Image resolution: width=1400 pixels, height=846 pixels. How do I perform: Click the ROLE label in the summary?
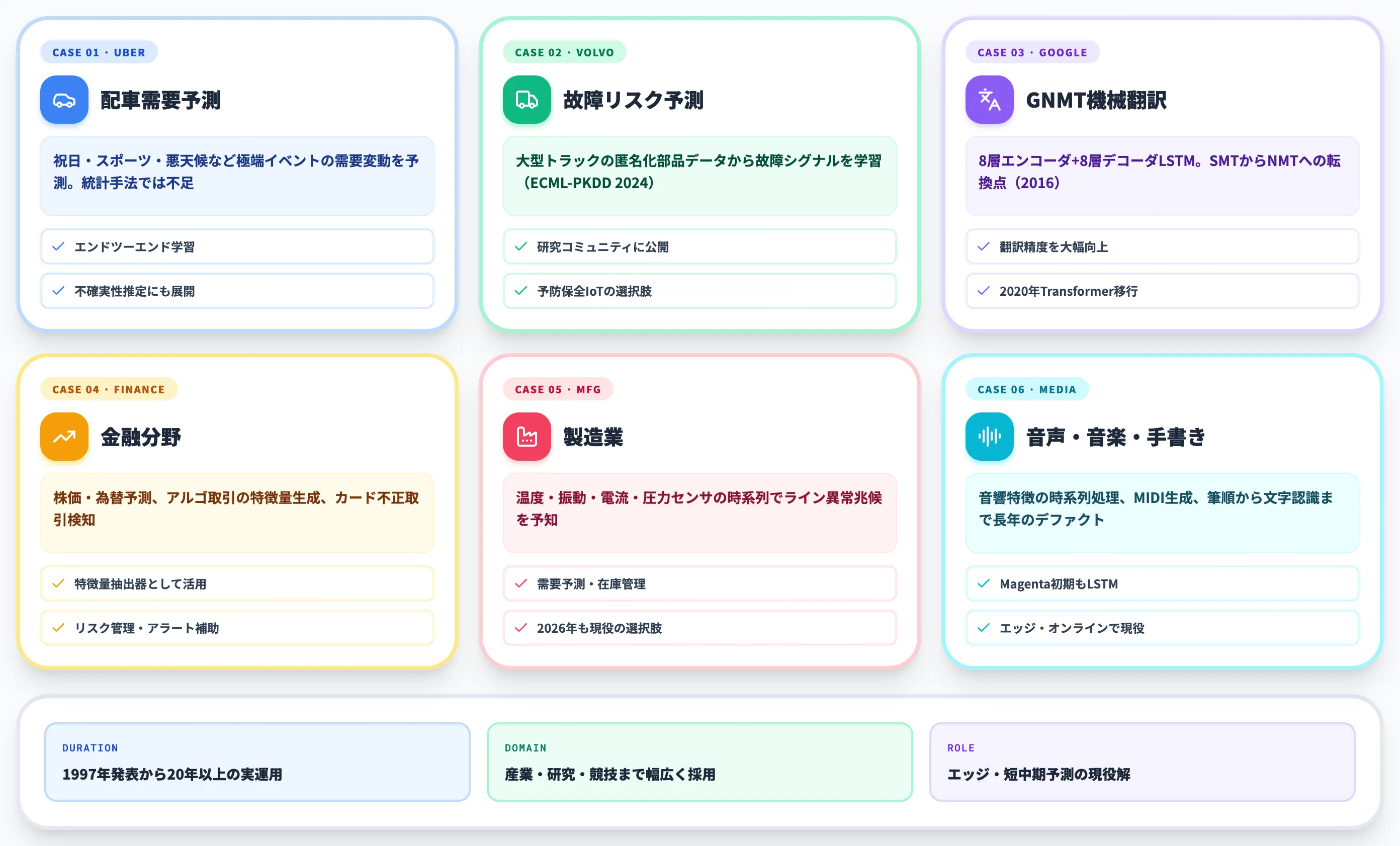(x=961, y=748)
